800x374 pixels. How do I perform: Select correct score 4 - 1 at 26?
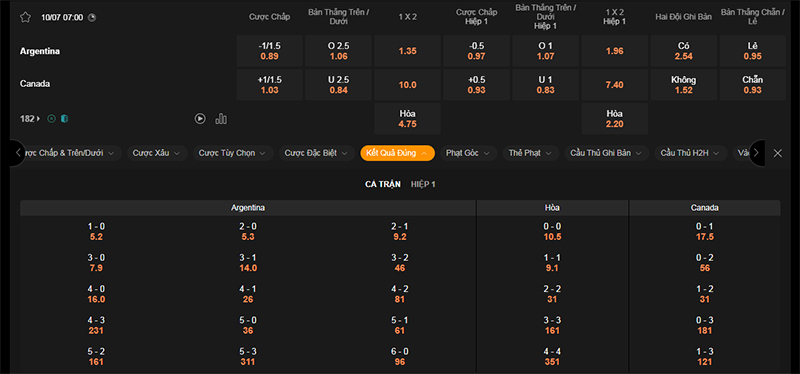click(248, 294)
